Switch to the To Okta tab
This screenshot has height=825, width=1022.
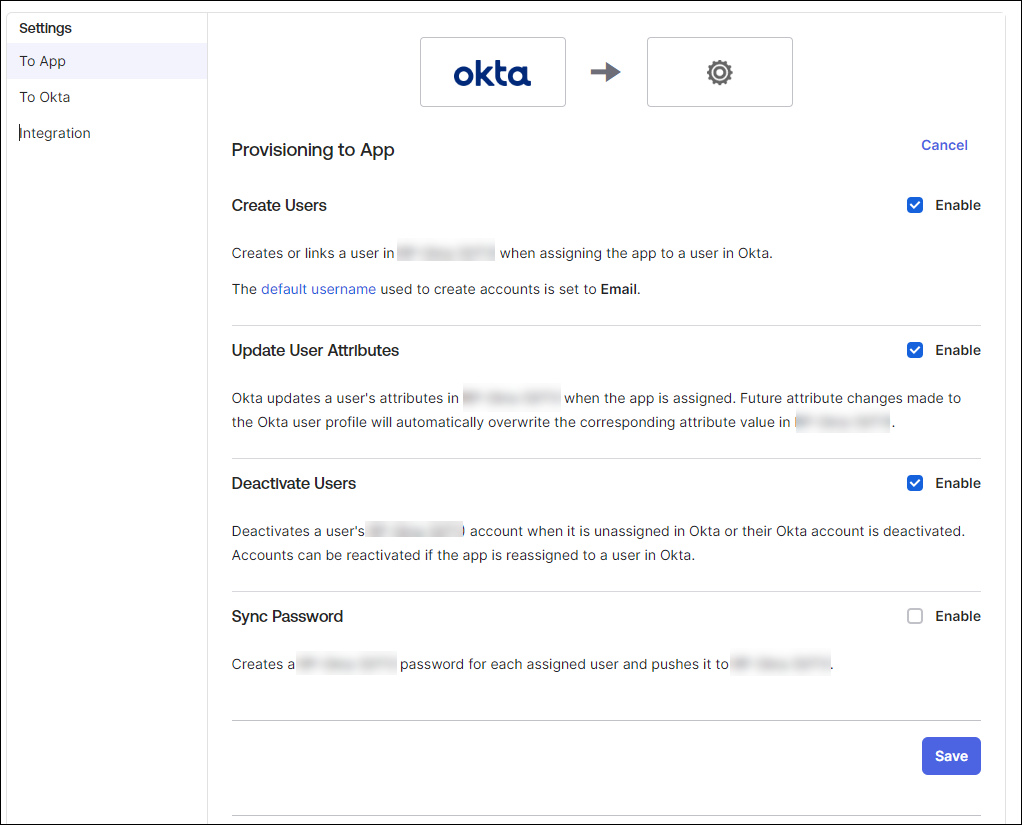45,97
